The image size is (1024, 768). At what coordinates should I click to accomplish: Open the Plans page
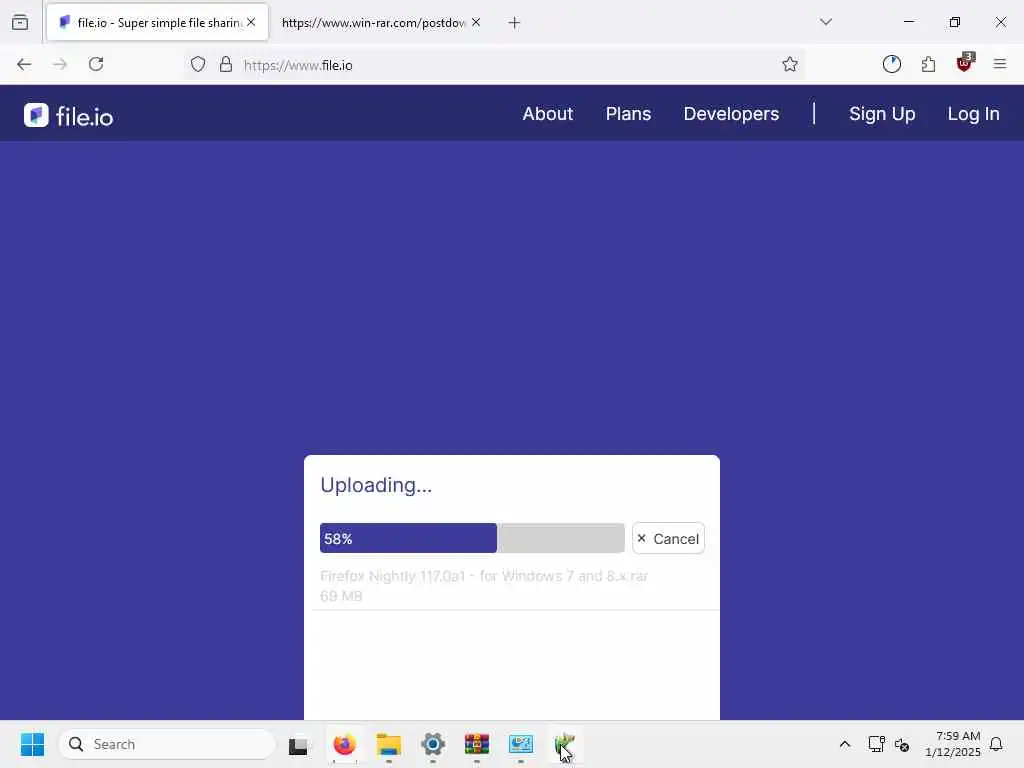(628, 114)
